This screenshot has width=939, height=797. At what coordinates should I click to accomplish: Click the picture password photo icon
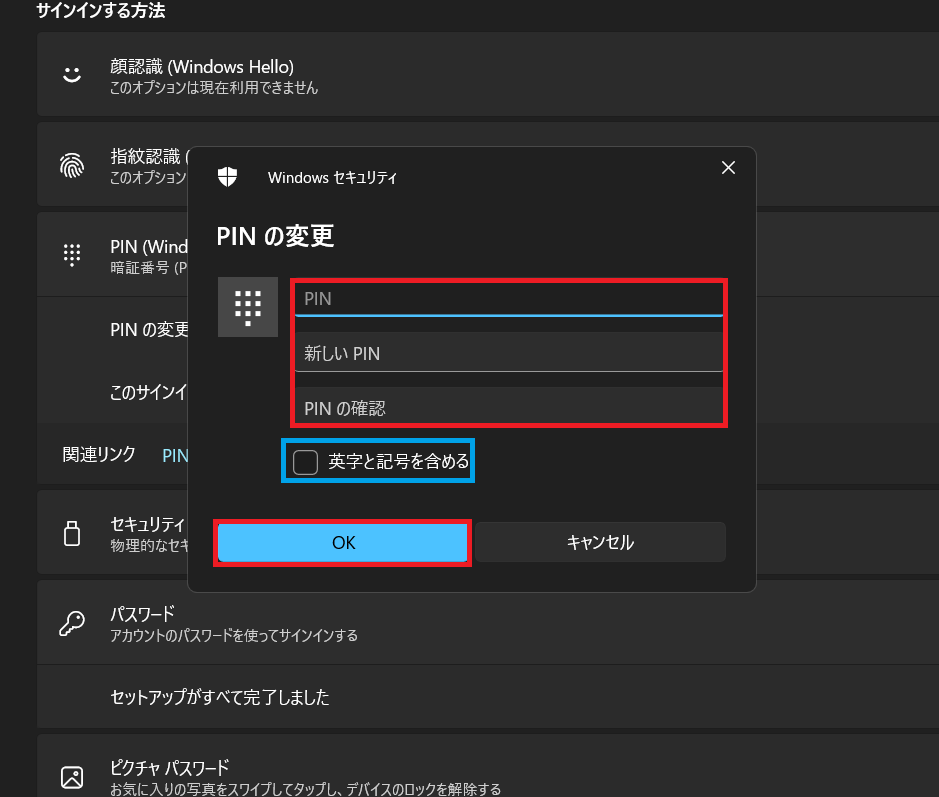click(x=71, y=775)
